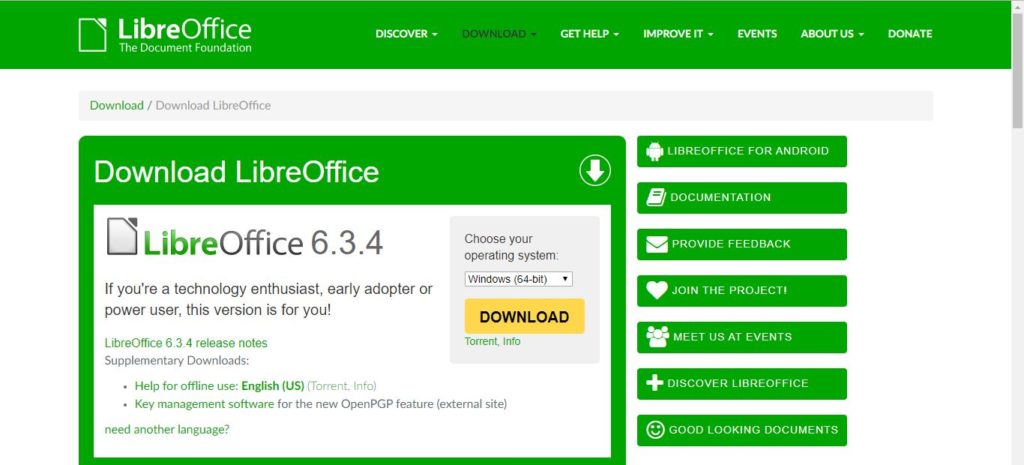Click the Join the Project button

click(x=742, y=291)
